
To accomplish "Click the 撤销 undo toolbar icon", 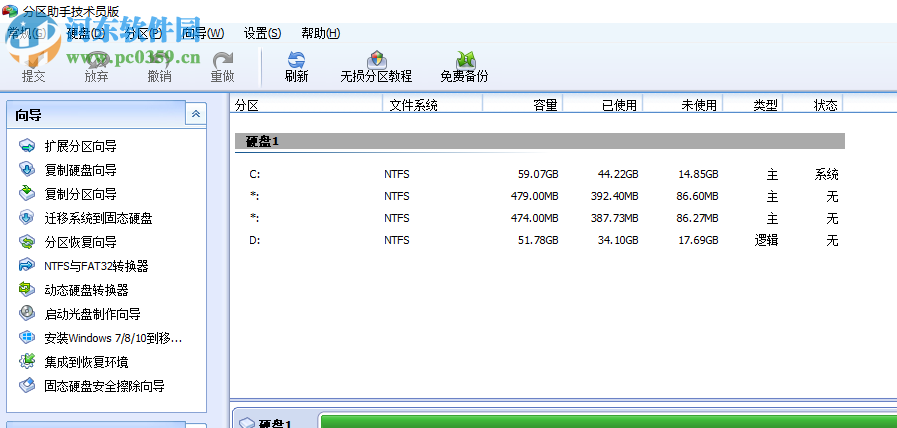I will (159, 60).
